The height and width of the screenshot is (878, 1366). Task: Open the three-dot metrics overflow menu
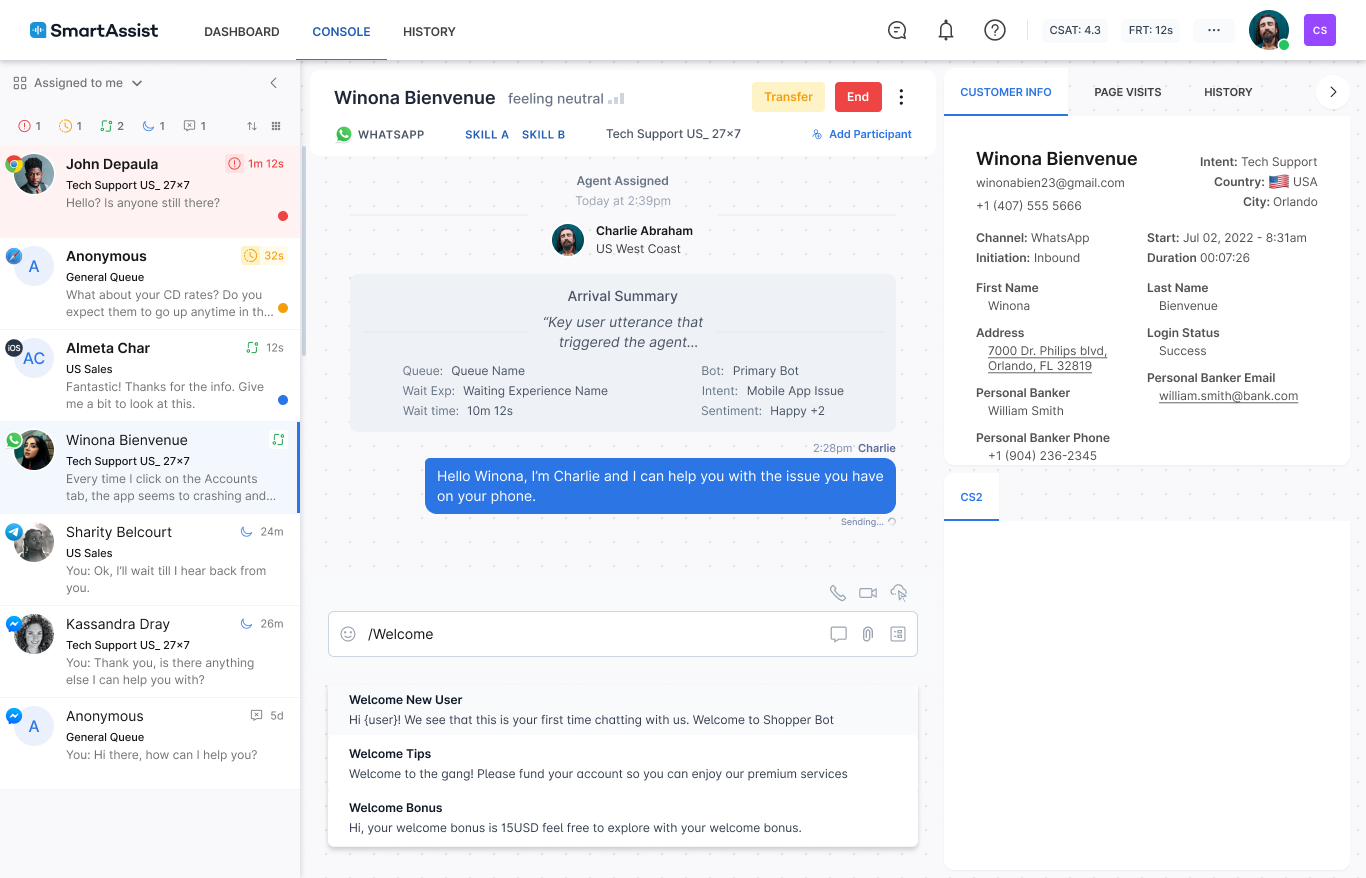(1214, 31)
